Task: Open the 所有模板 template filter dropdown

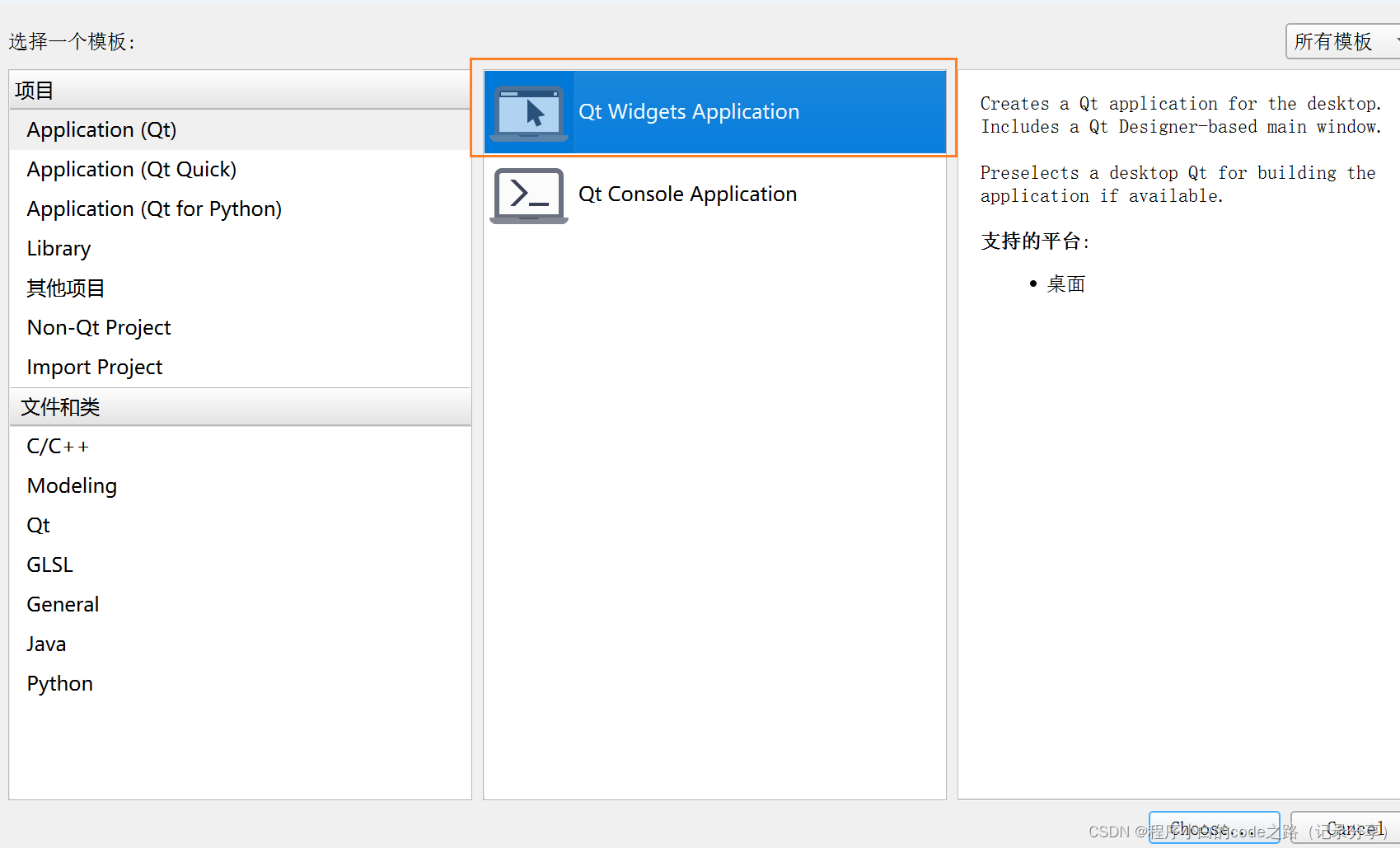Action: tap(1343, 41)
